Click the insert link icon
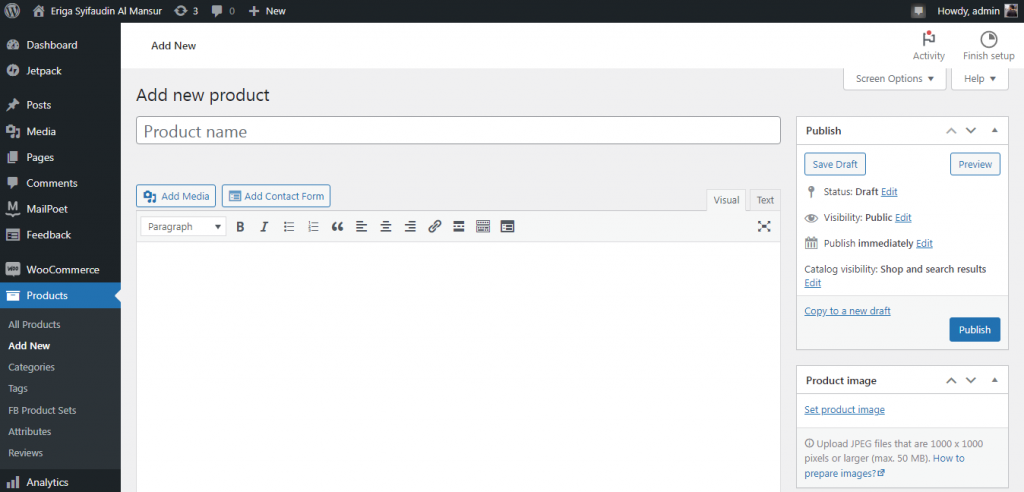 (434, 227)
